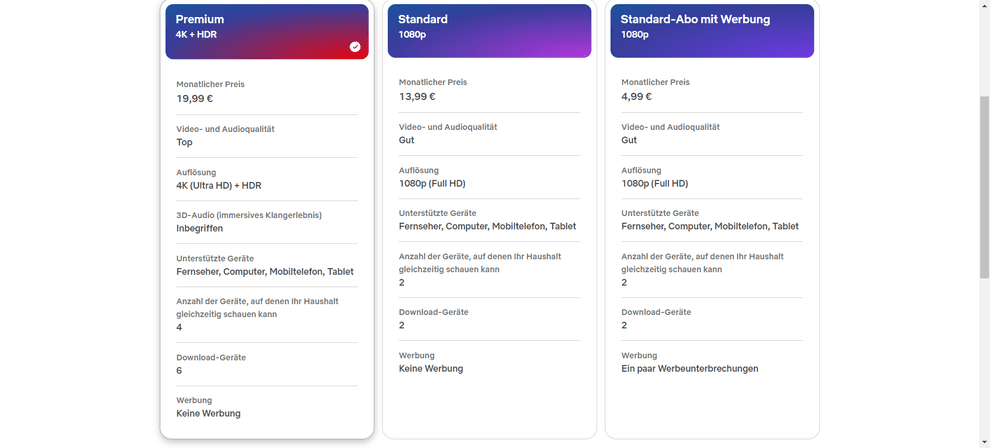
Task: Click the 19,99 € monthly price
Action: click(x=195, y=99)
